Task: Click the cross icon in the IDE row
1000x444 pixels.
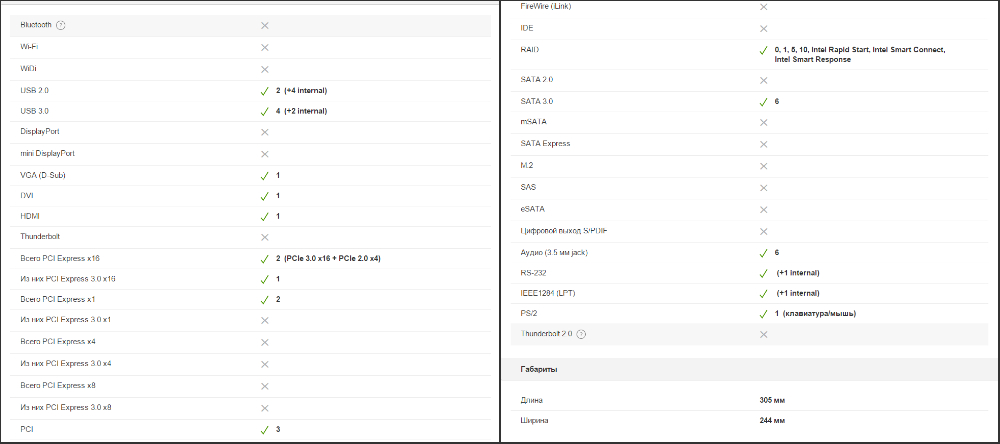Action: pyautogui.click(x=763, y=29)
